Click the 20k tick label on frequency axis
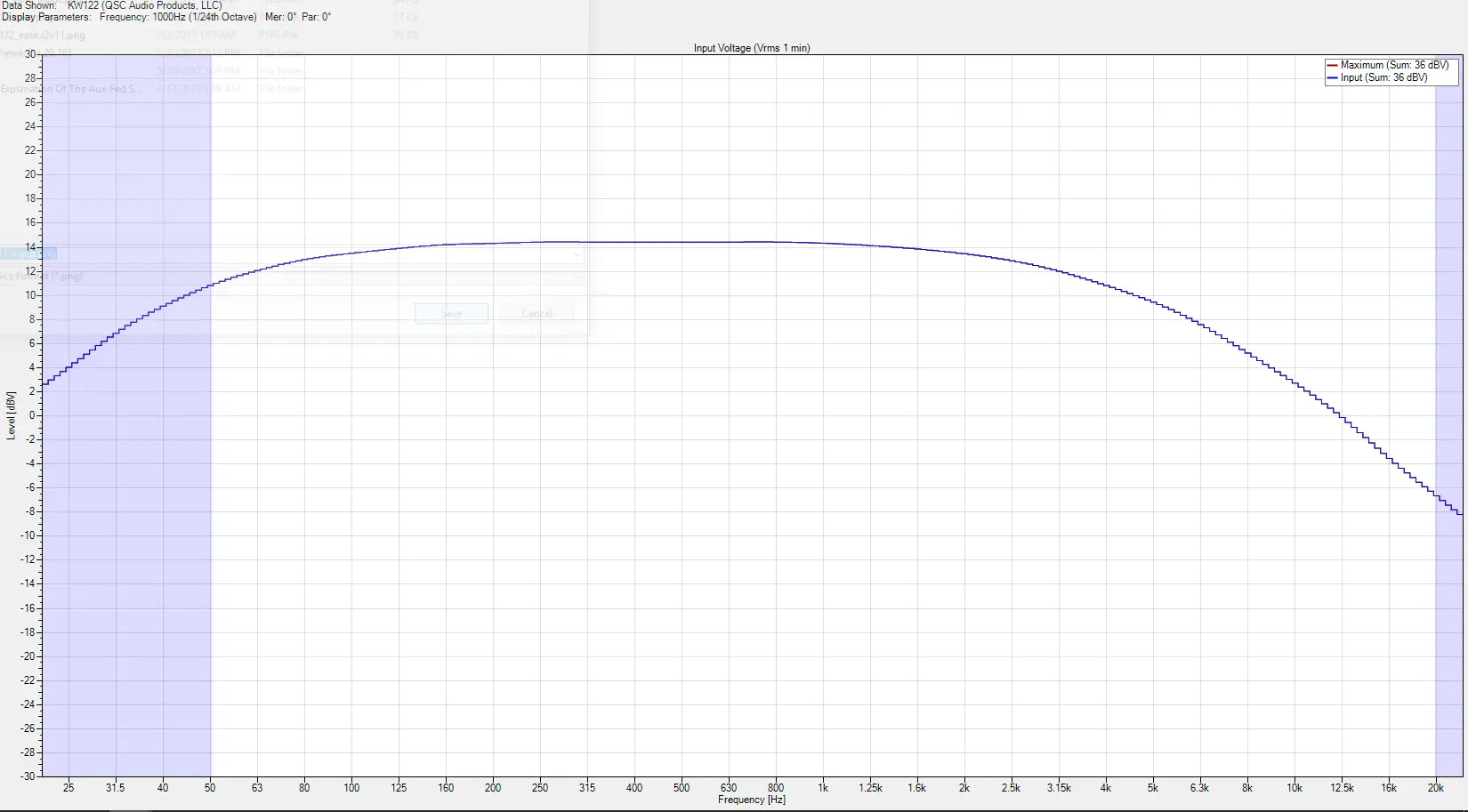This screenshot has width=1468, height=812. 1436,788
